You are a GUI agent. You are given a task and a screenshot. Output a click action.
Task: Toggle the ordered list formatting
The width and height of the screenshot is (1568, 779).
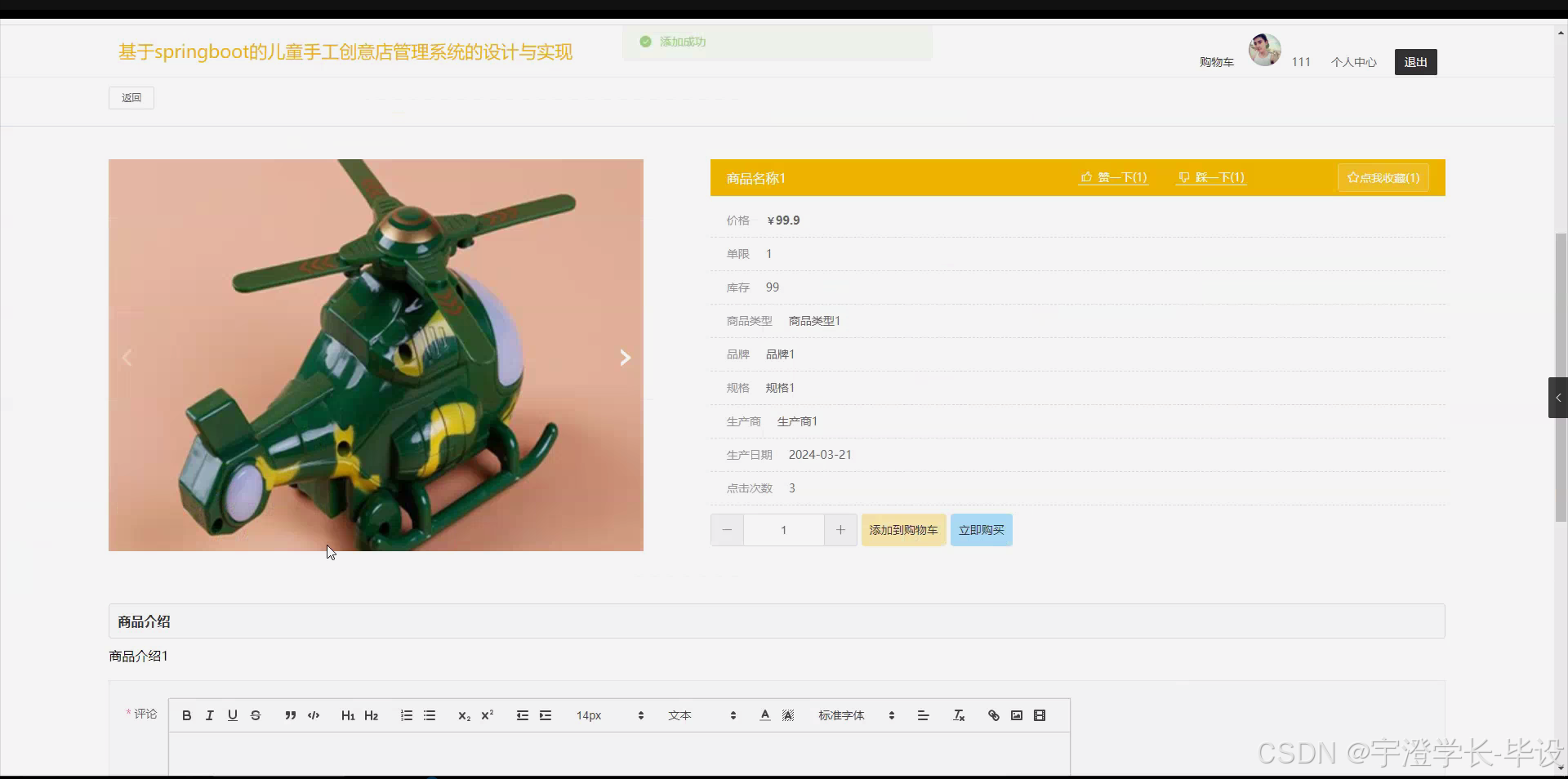[x=406, y=715]
